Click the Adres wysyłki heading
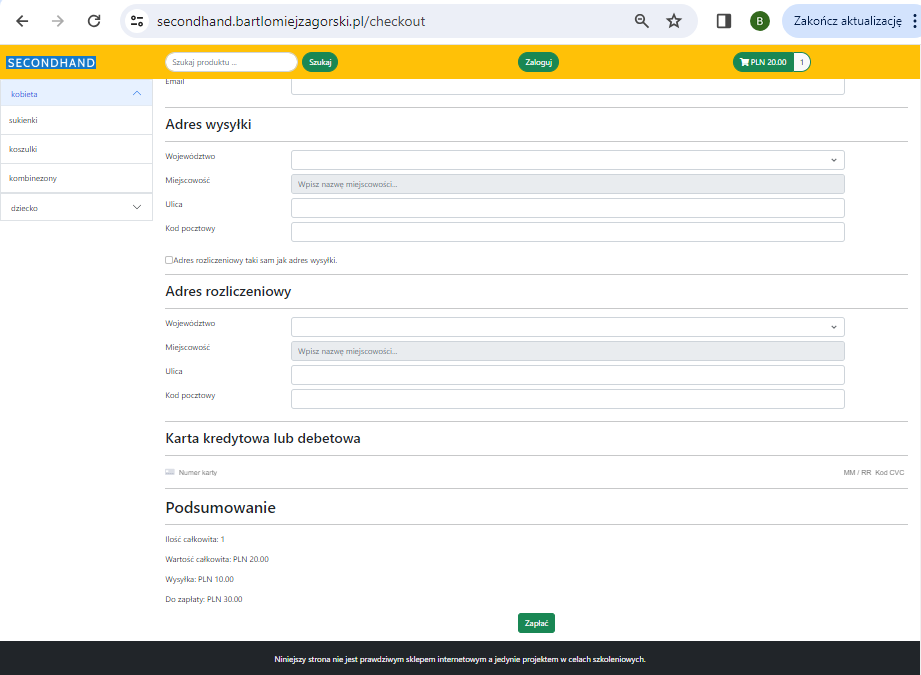The height and width of the screenshot is (675, 921). (x=209, y=125)
